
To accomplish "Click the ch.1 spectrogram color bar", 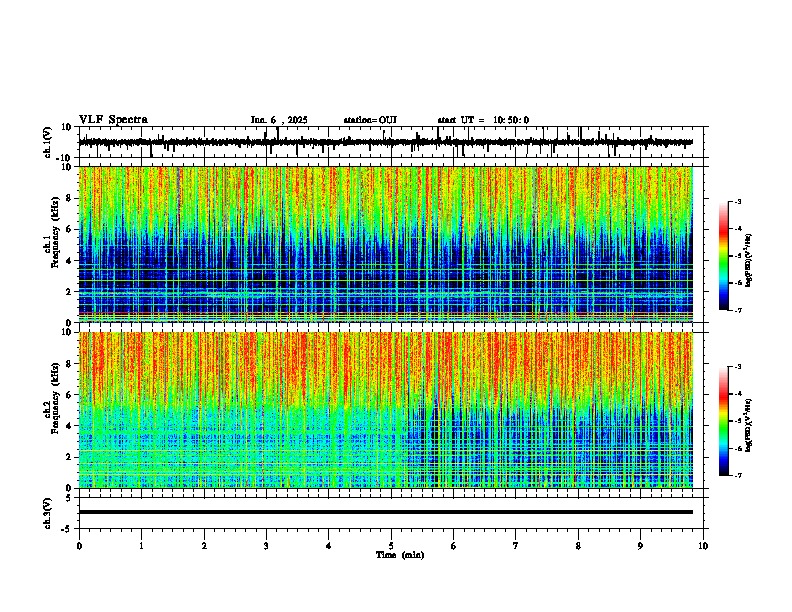I will coord(724,256).
